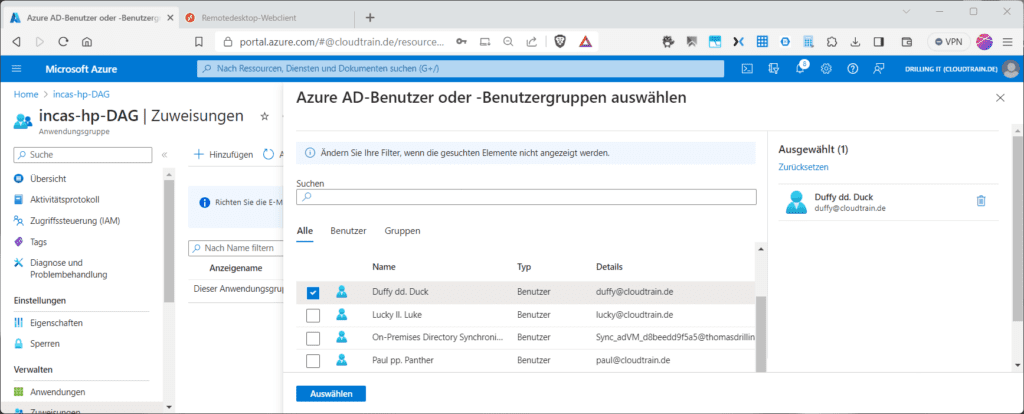The height and width of the screenshot is (414, 1024).
Task: Click the Name column header
Action: point(384,267)
